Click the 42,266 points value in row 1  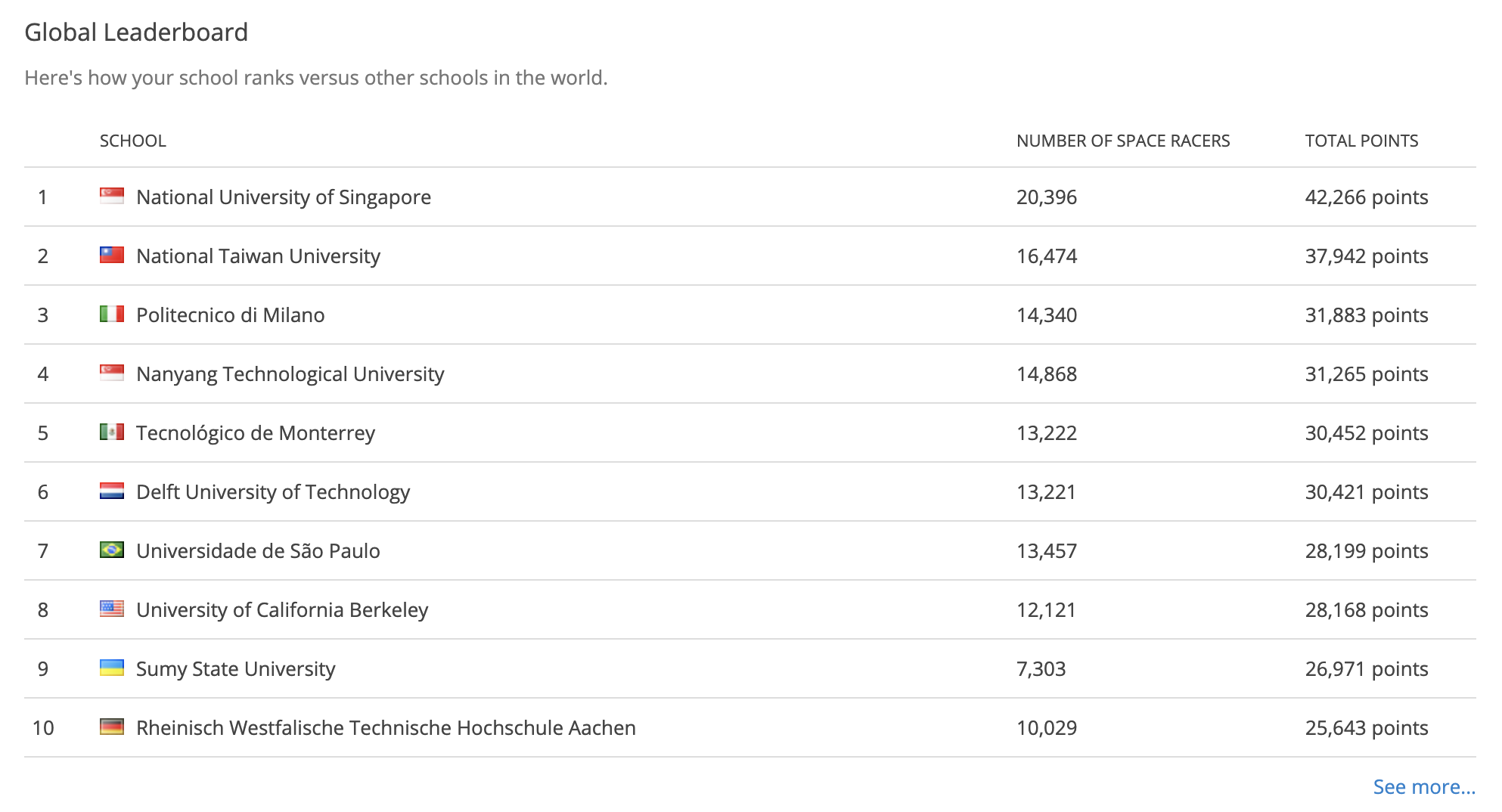pos(1367,197)
